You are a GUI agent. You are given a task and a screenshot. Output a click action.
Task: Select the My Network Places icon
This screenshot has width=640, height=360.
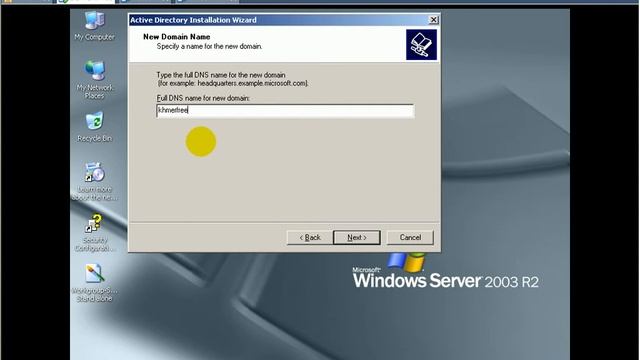94,79
